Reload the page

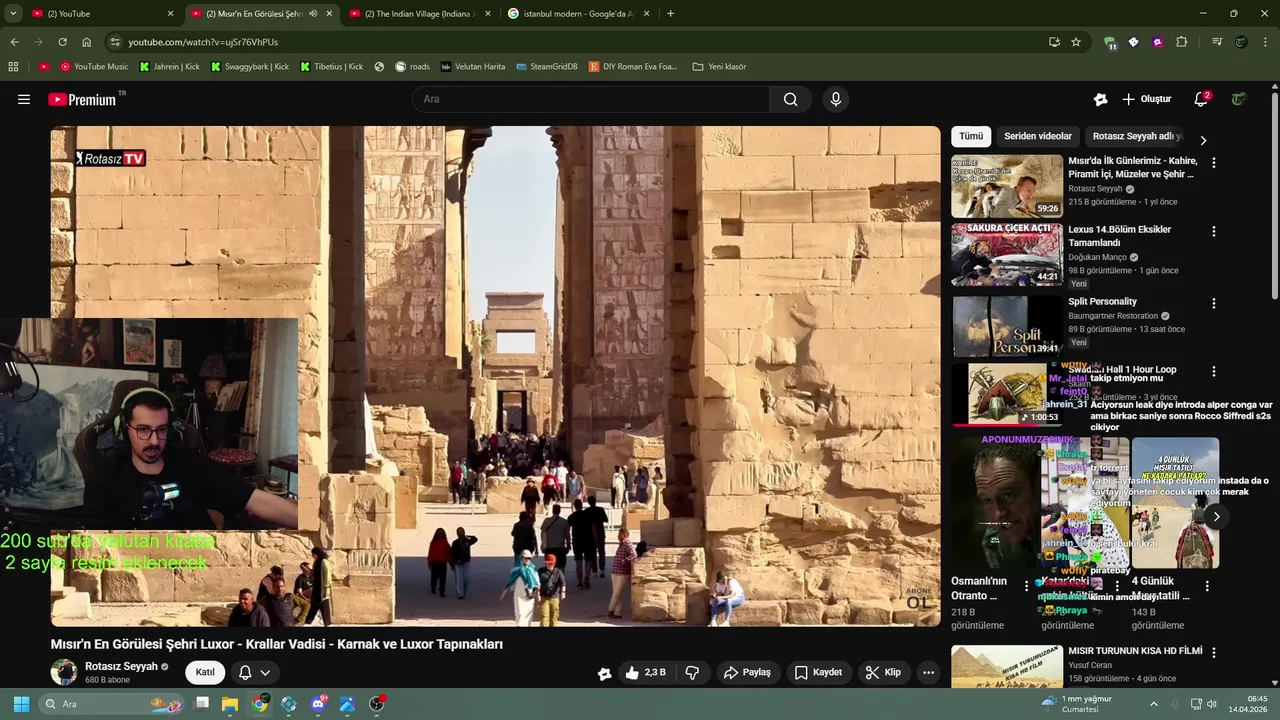62,42
